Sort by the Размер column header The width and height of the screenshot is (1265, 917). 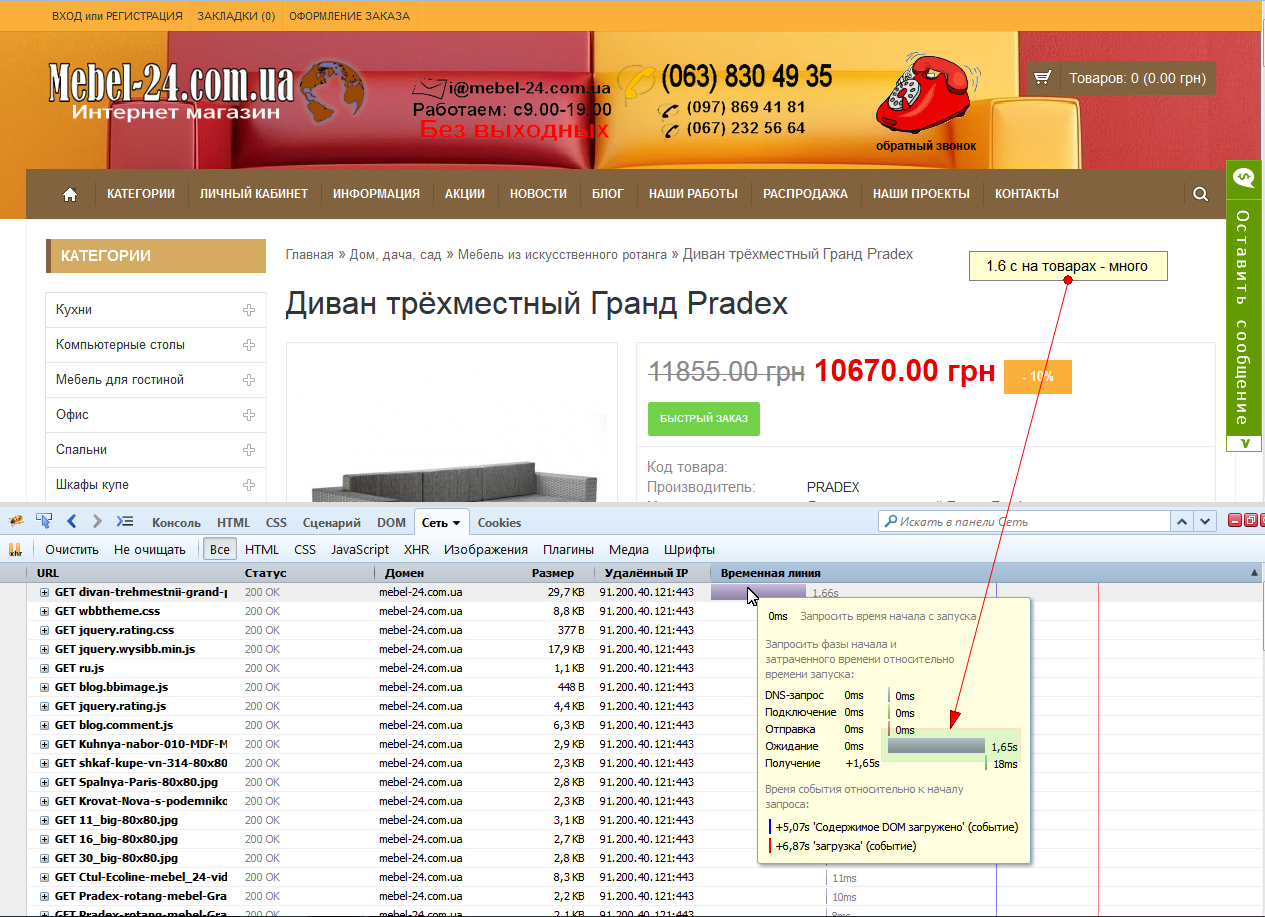point(553,573)
